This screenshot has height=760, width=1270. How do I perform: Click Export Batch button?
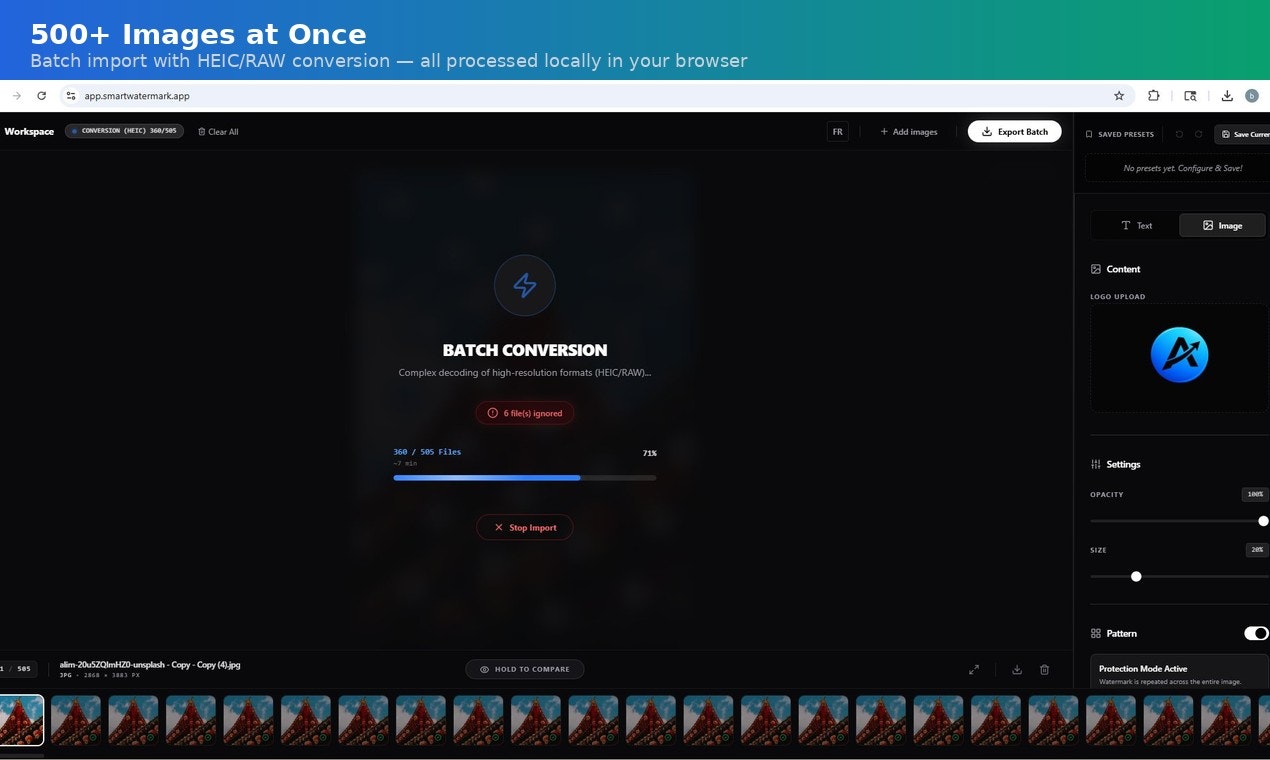click(1014, 132)
